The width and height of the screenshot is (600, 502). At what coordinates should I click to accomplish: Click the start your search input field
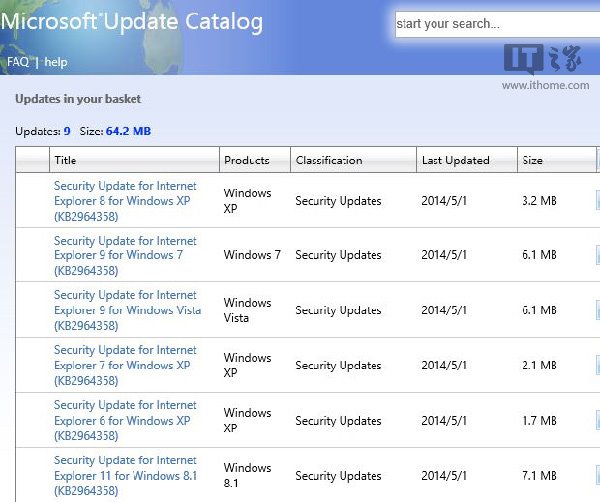click(497, 24)
